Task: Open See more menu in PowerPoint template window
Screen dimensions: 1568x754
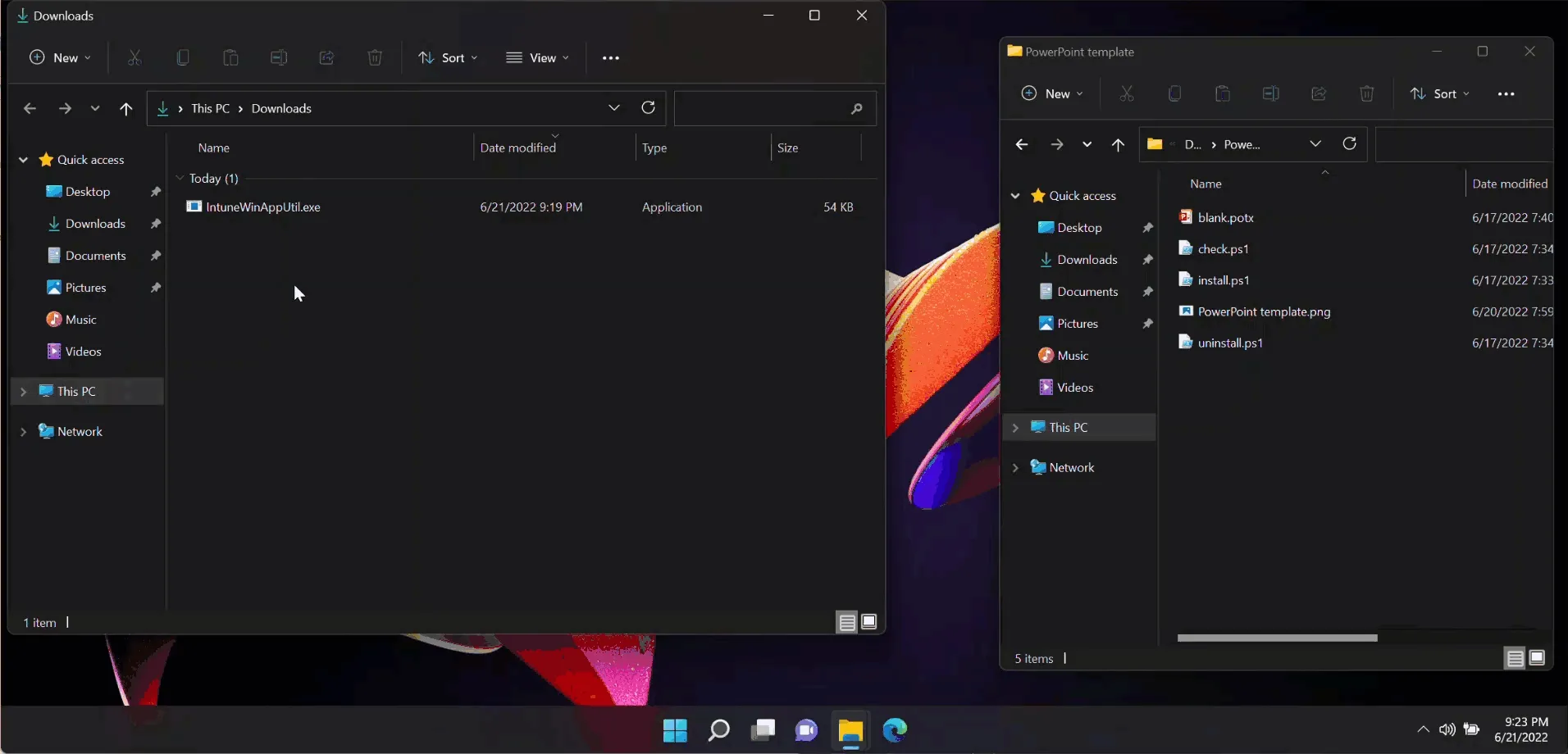Action: point(1506,93)
